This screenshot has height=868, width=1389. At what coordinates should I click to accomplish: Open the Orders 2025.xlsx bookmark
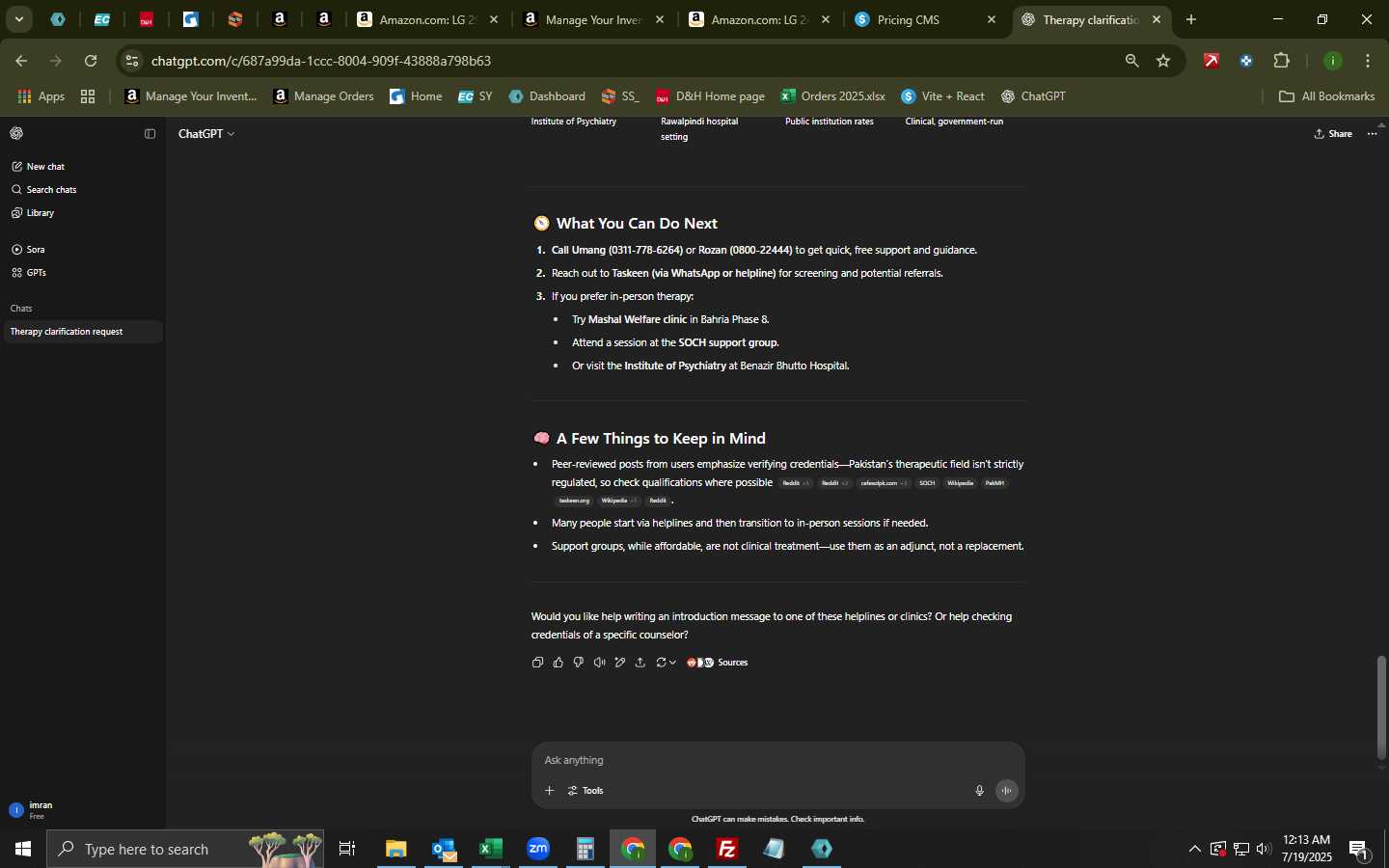pyautogui.click(x=833, y=96)
